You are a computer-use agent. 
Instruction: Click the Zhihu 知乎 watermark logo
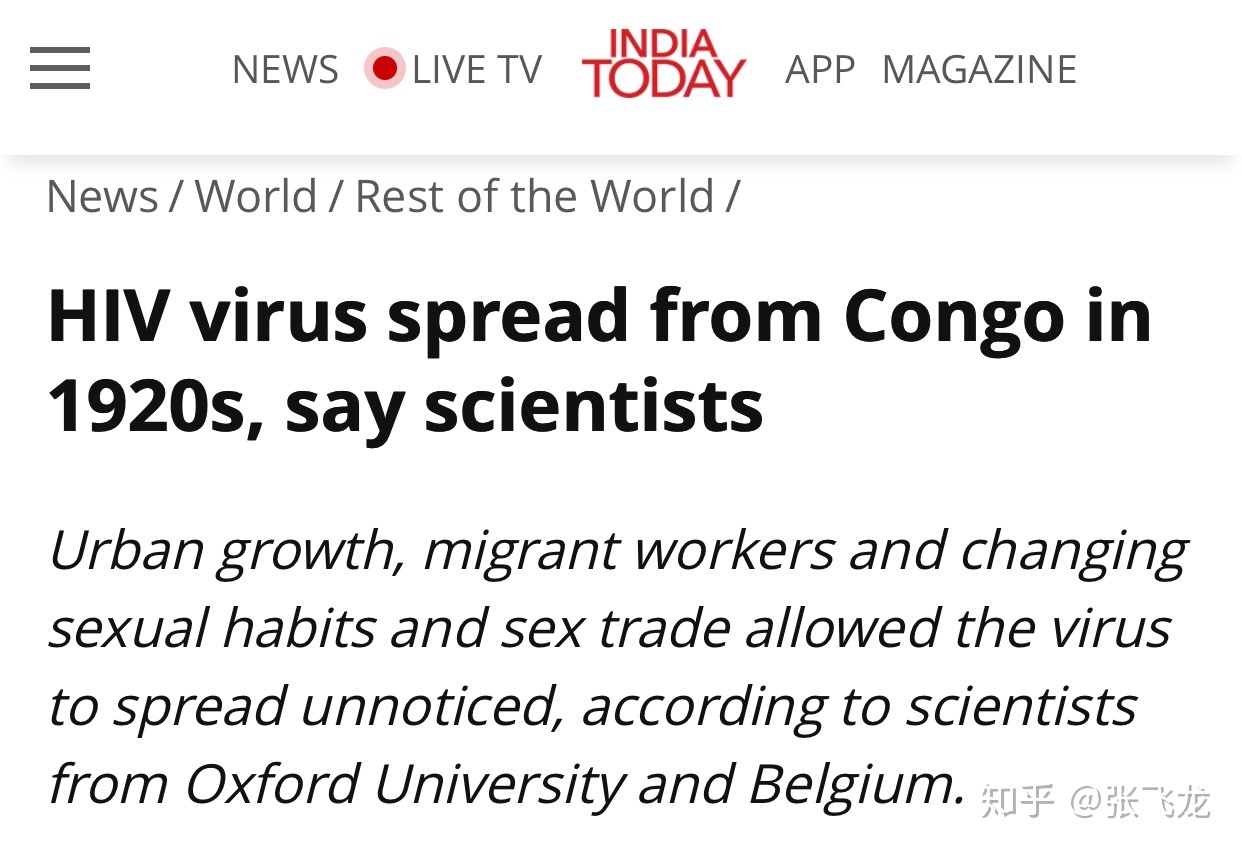tap(1017, 801)
